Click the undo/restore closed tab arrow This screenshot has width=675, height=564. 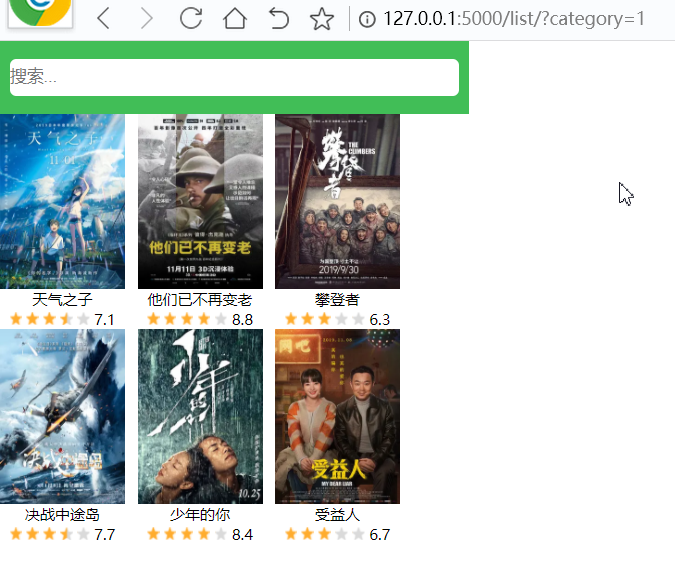click(x=279, y=19)
